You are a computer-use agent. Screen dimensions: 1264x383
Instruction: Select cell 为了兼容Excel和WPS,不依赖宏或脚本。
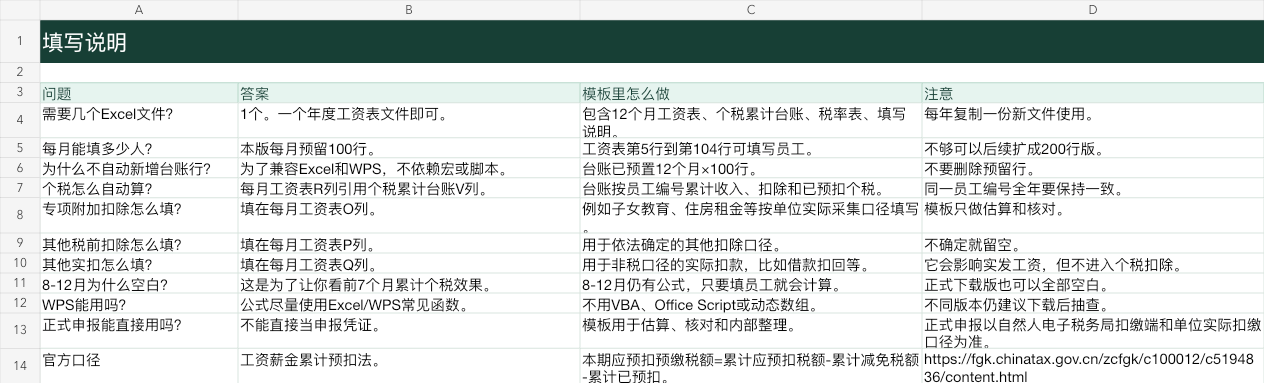coord(409,168)
